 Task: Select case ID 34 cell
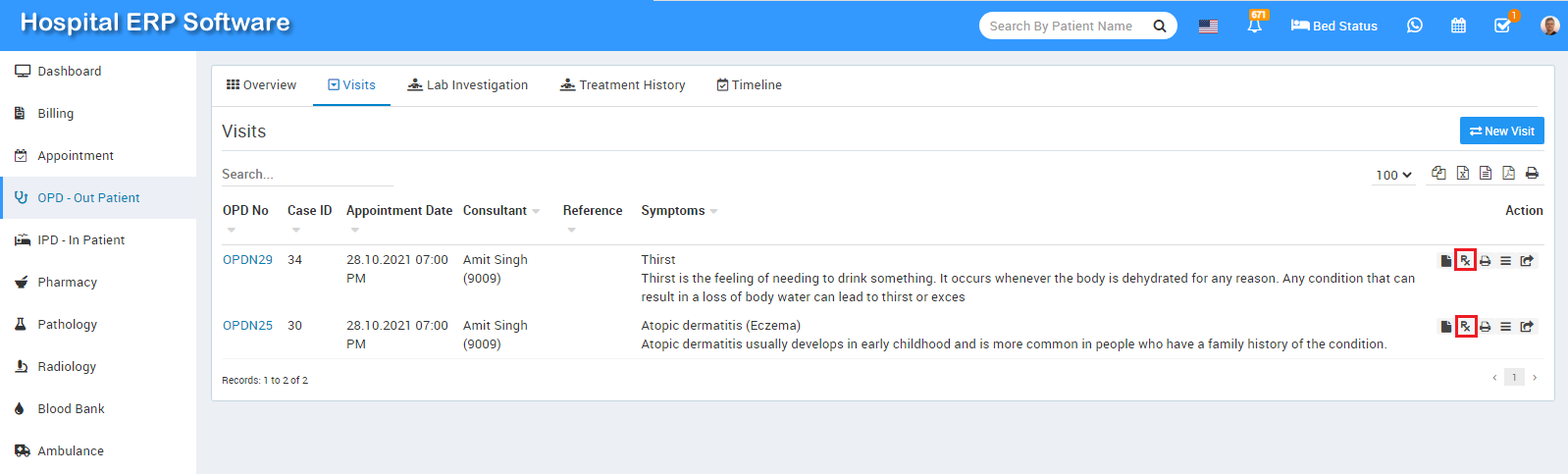click(x=294, y=260)
